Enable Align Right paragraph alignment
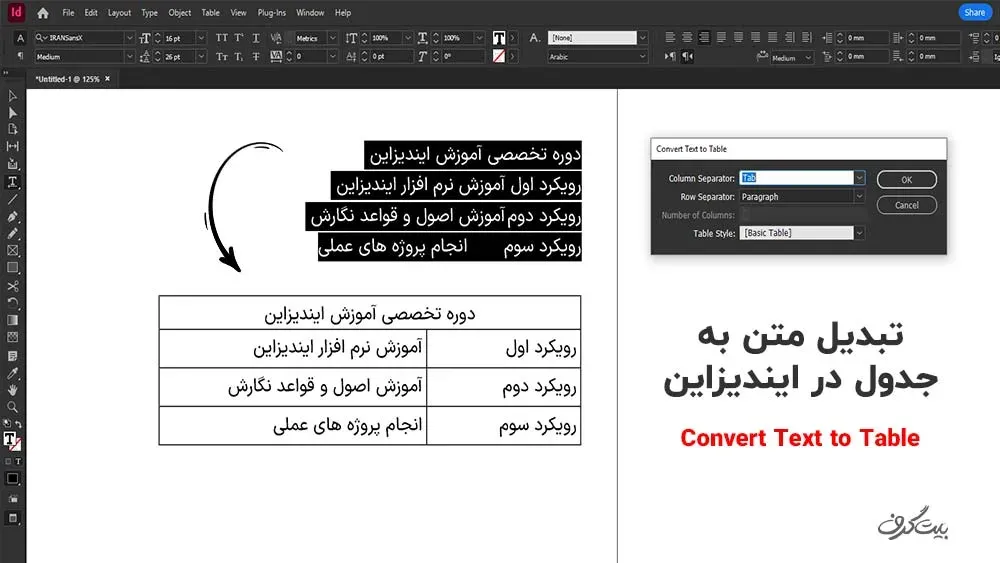The image size is (1000, 563). coord(704,38)
